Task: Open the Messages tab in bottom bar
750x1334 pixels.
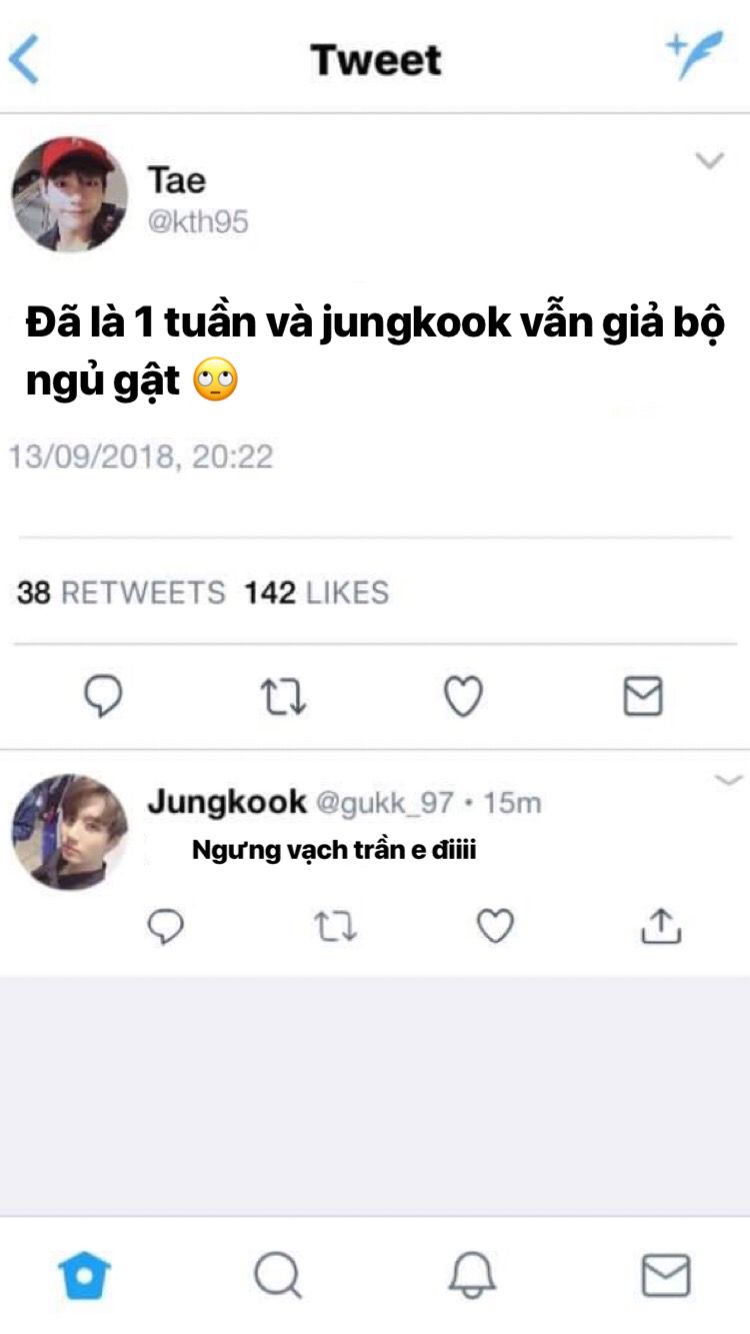Action: click(x=665, y=1276)
